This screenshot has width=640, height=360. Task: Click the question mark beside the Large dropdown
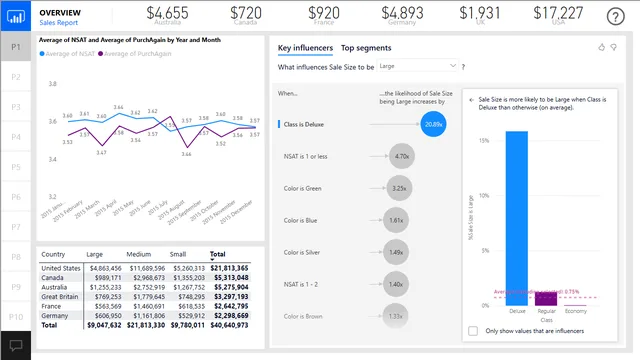(x=463, y=67)
